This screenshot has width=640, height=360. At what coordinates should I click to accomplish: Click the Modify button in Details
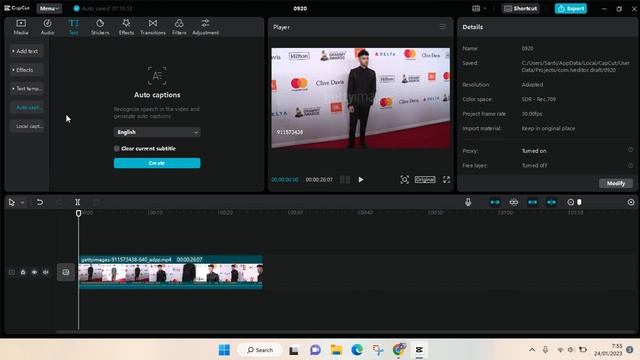point(616,183)
